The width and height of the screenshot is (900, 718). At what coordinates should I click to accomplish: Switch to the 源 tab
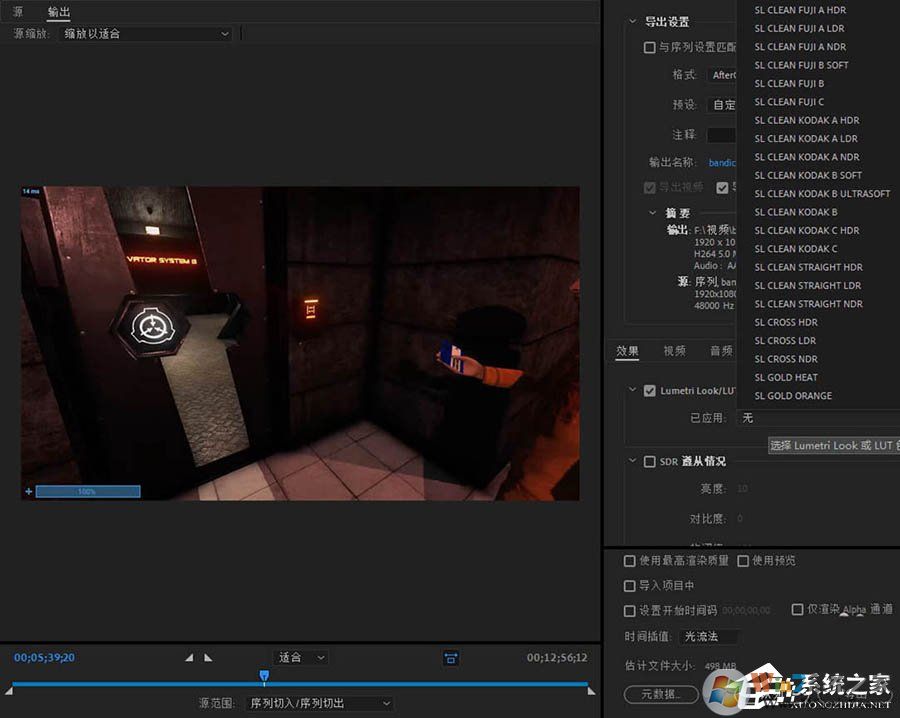pos(17,12)
